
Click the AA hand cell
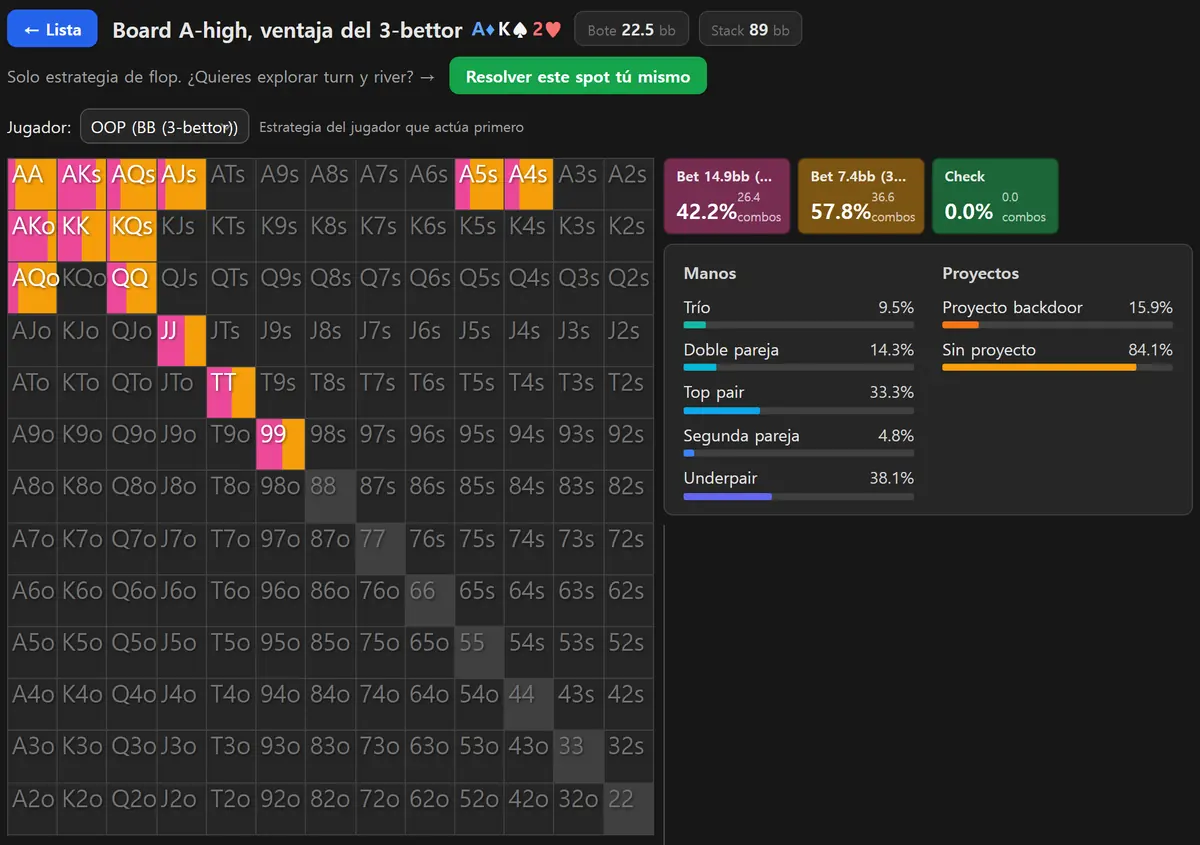coord(32,184)
